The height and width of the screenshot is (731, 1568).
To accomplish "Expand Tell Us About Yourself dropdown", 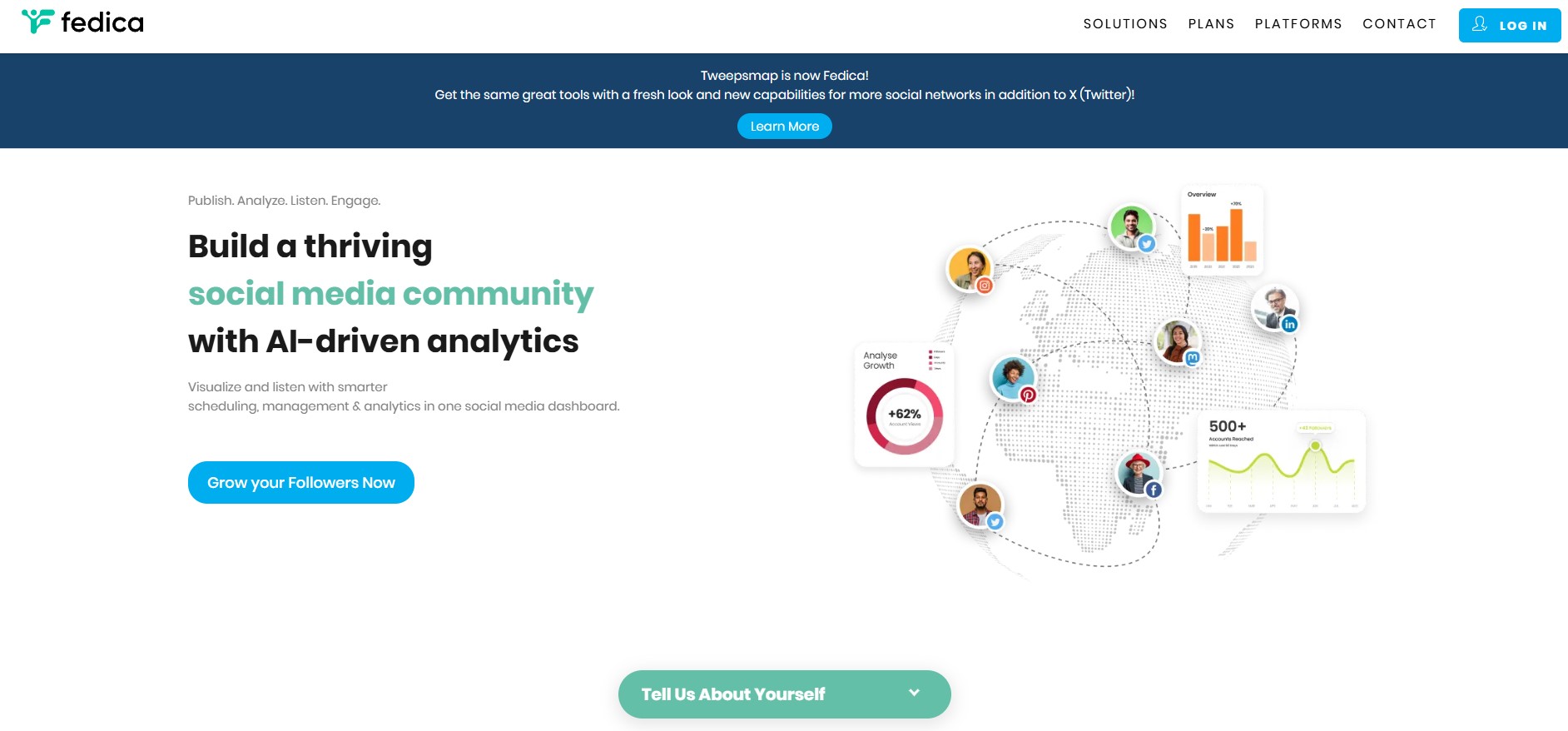I will [x=785, y=694].
